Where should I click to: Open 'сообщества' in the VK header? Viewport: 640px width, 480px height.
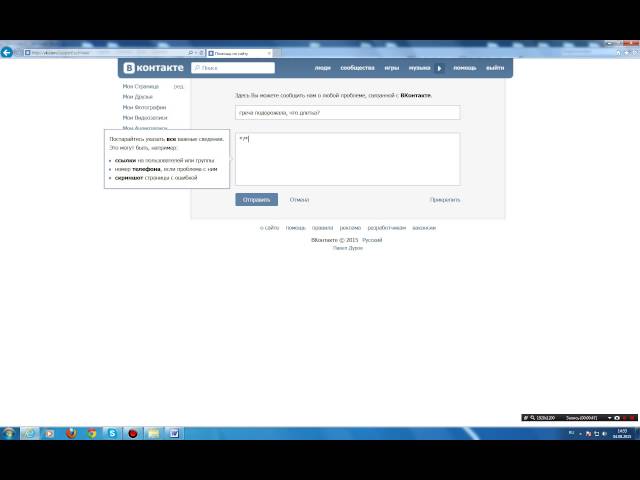coord(358,68)
